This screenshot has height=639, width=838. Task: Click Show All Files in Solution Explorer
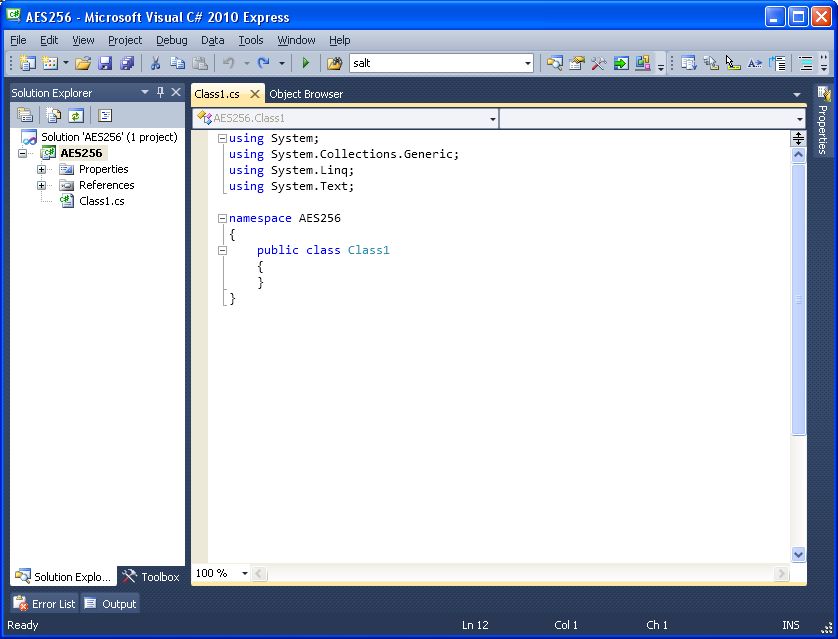53,115
